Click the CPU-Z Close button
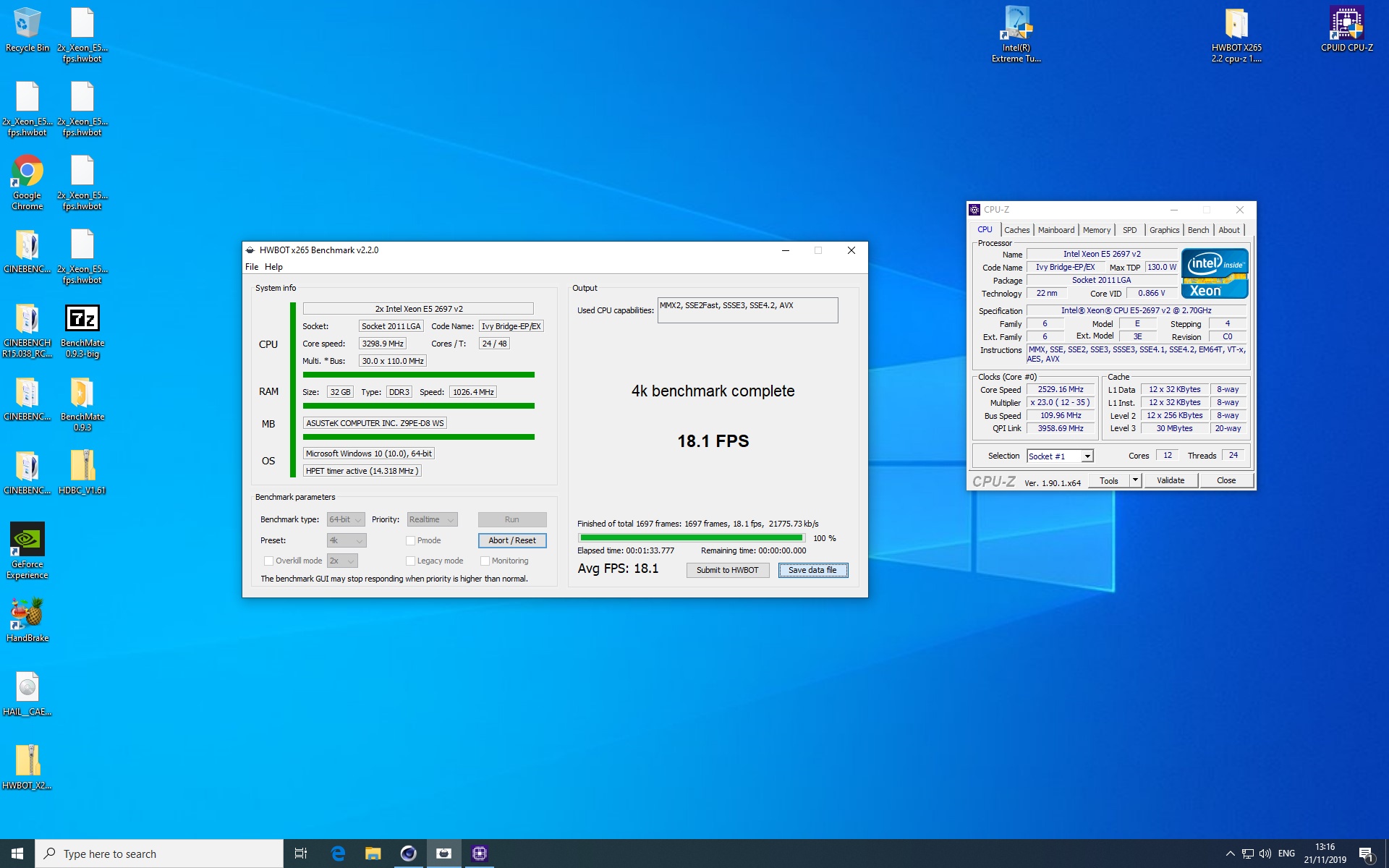The width and height of the screenshot is (1389, 868). pyautogui.click(x=1226, y=480)
